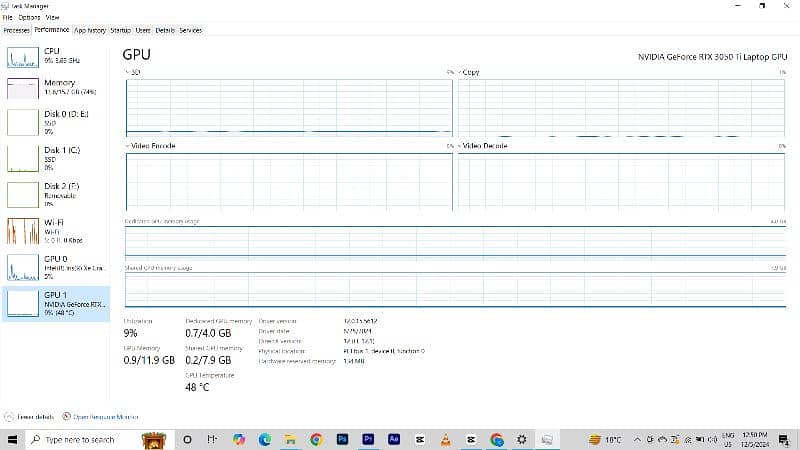Open the Options menu
The width and height of the screenshot is (800, 450).
(29, 17)
